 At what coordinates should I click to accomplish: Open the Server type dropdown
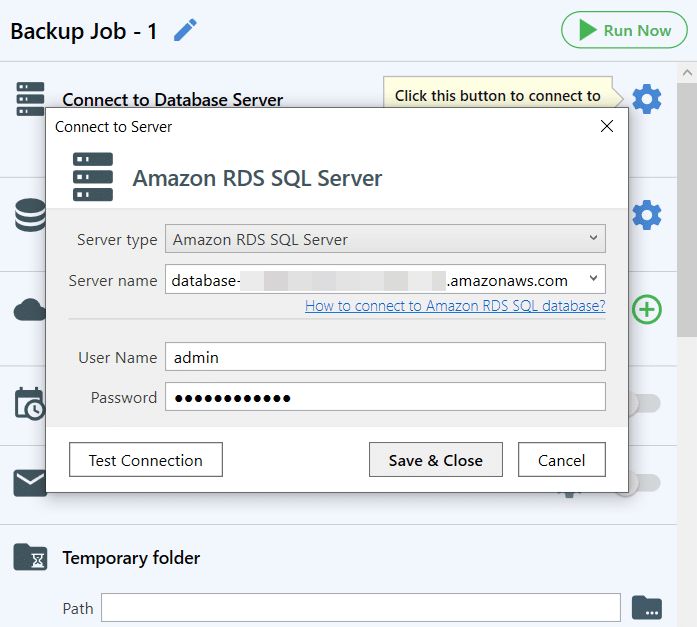pos(385,239)
